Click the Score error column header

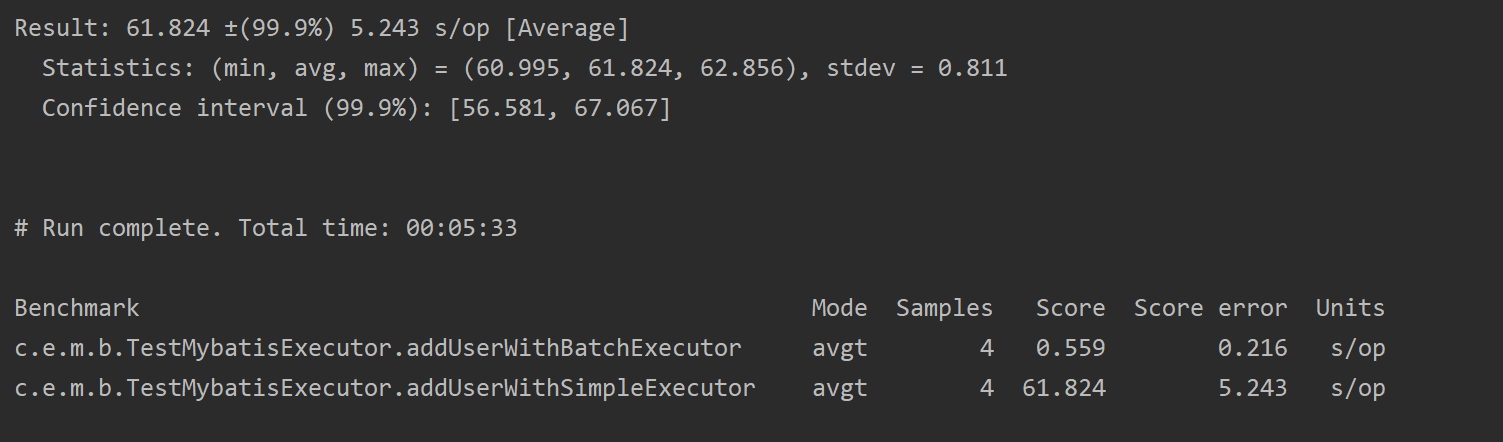coord(1210,308)
